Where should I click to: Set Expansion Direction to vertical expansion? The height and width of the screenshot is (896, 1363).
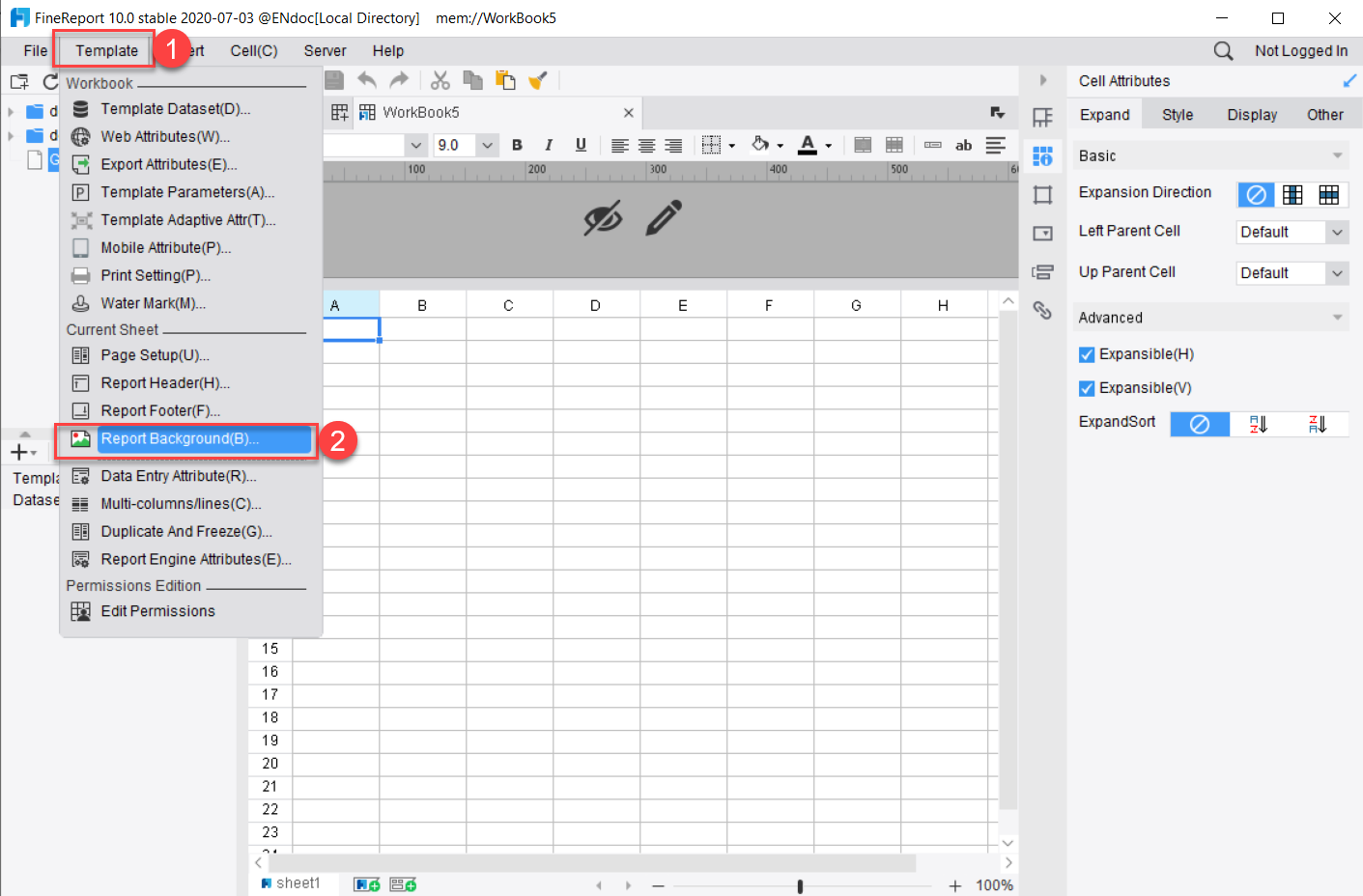click(x=1292, y=194)
